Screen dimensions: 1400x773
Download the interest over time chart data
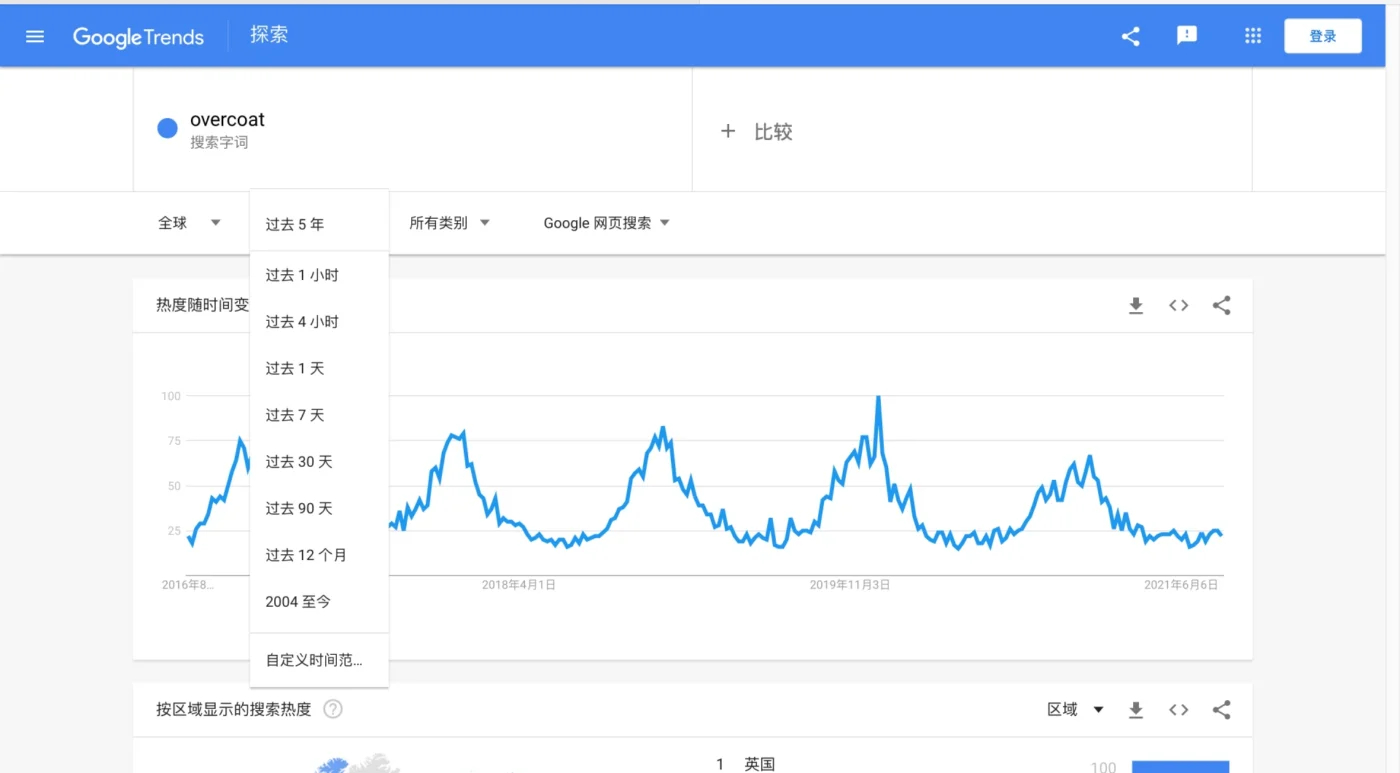[1136, 306]
